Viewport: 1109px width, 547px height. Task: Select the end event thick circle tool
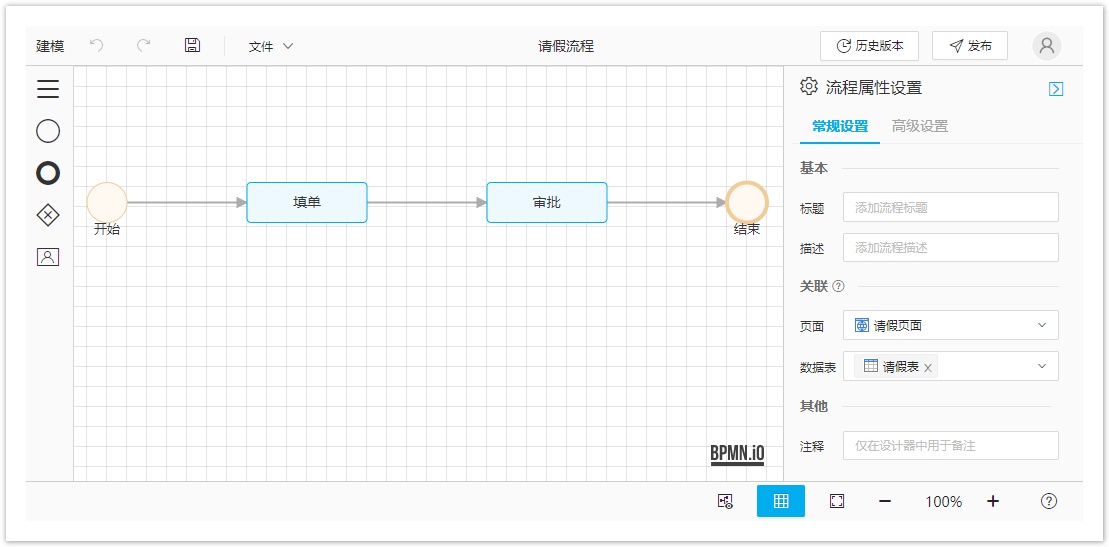48,173
